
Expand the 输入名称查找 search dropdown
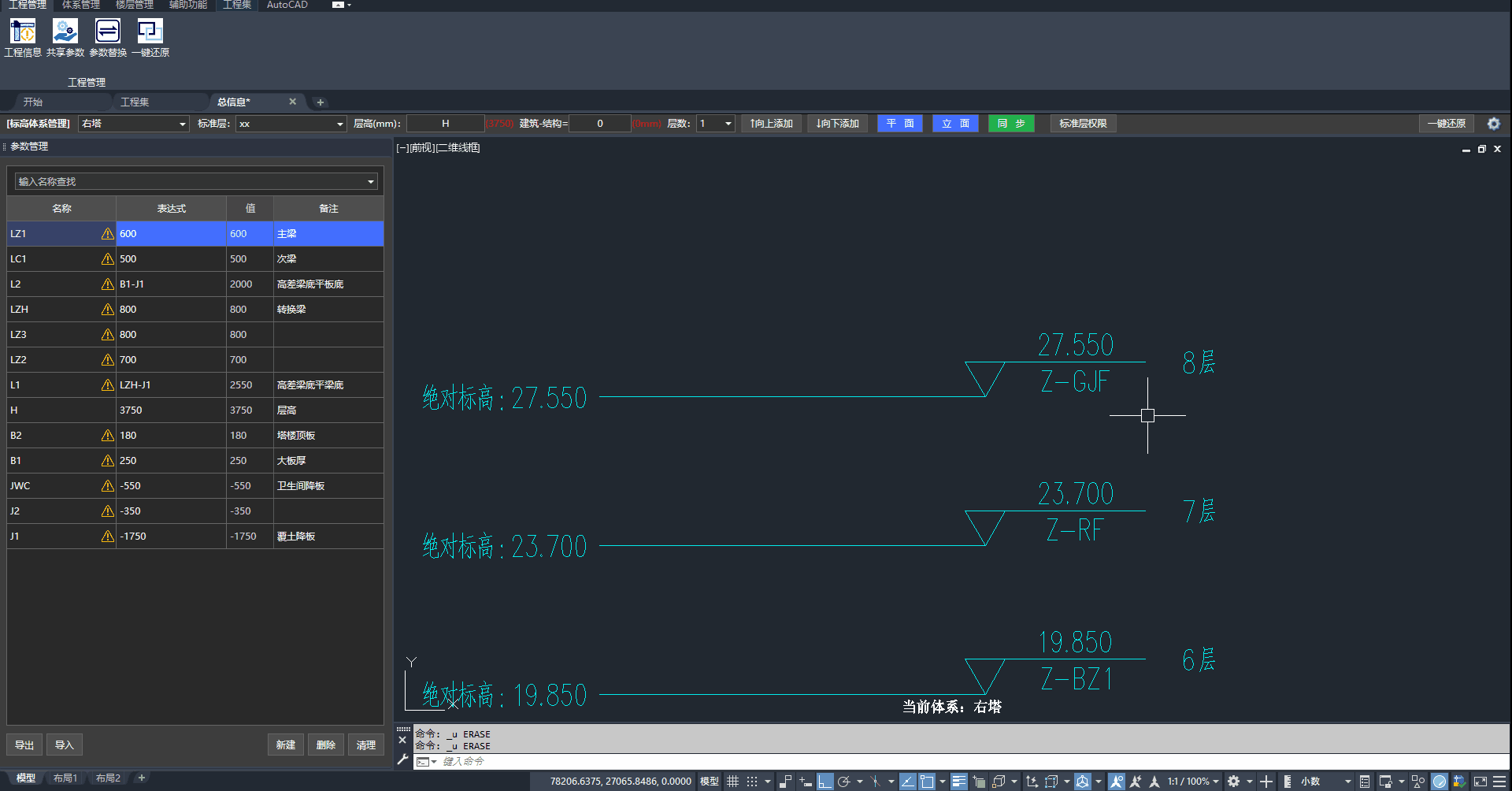click(370, 182)
